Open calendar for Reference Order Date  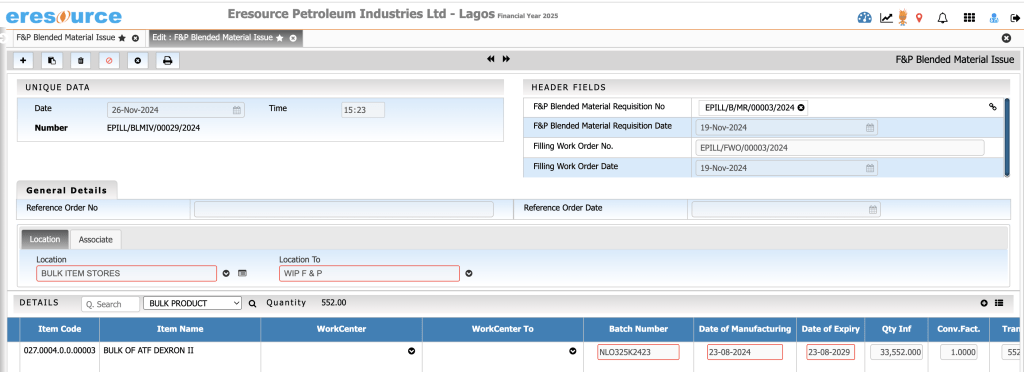[x=873, y=209]
